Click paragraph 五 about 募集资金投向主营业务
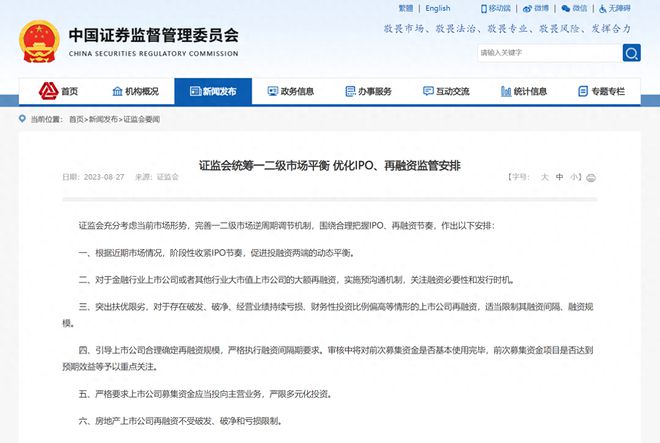660x443 pixels. [x=206, y=394]
